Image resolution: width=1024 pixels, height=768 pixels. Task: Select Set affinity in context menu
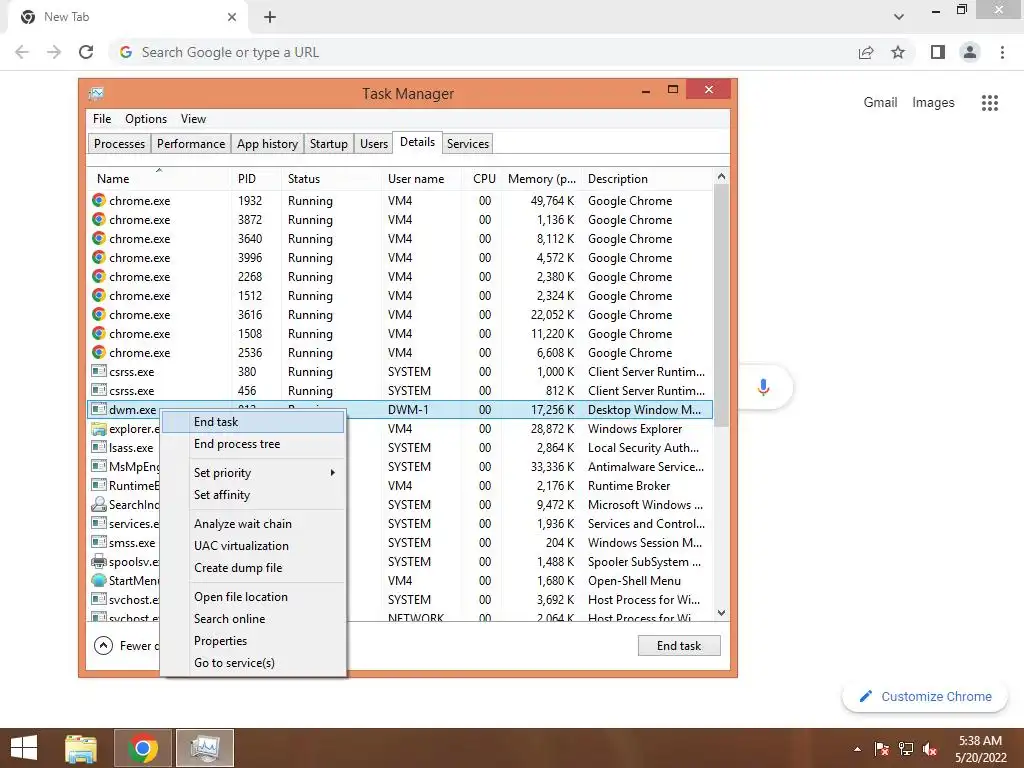[x=253, y=495]
